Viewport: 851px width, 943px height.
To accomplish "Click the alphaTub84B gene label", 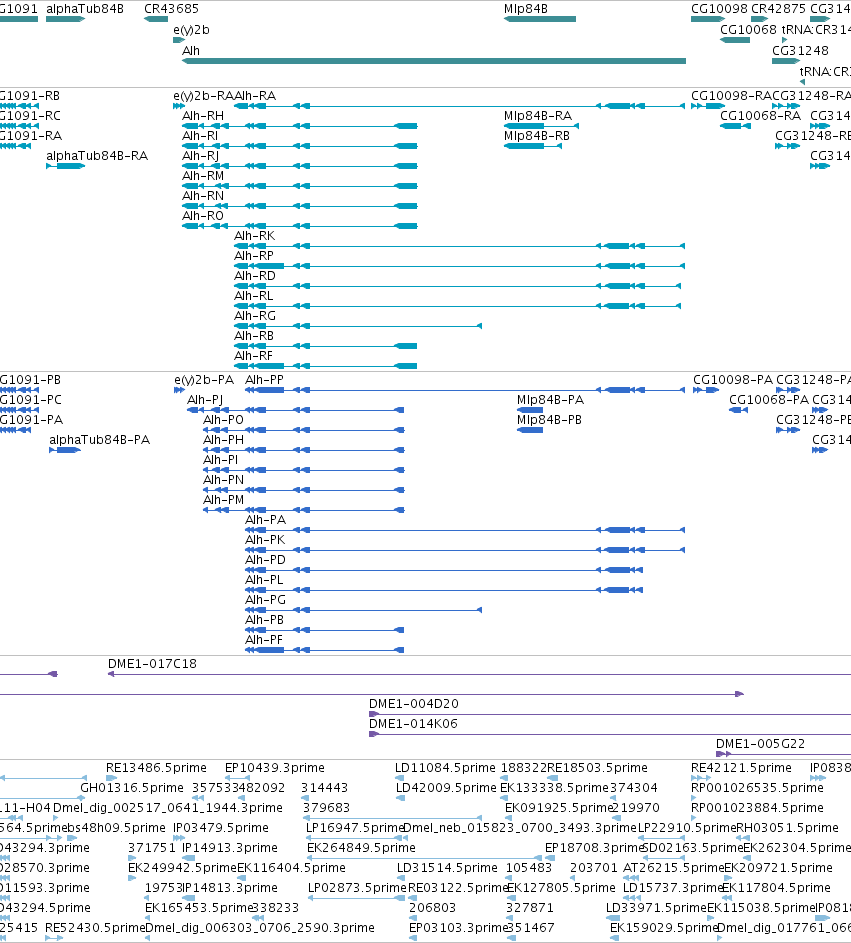I will pyautogui.click(x=85, y=8).
